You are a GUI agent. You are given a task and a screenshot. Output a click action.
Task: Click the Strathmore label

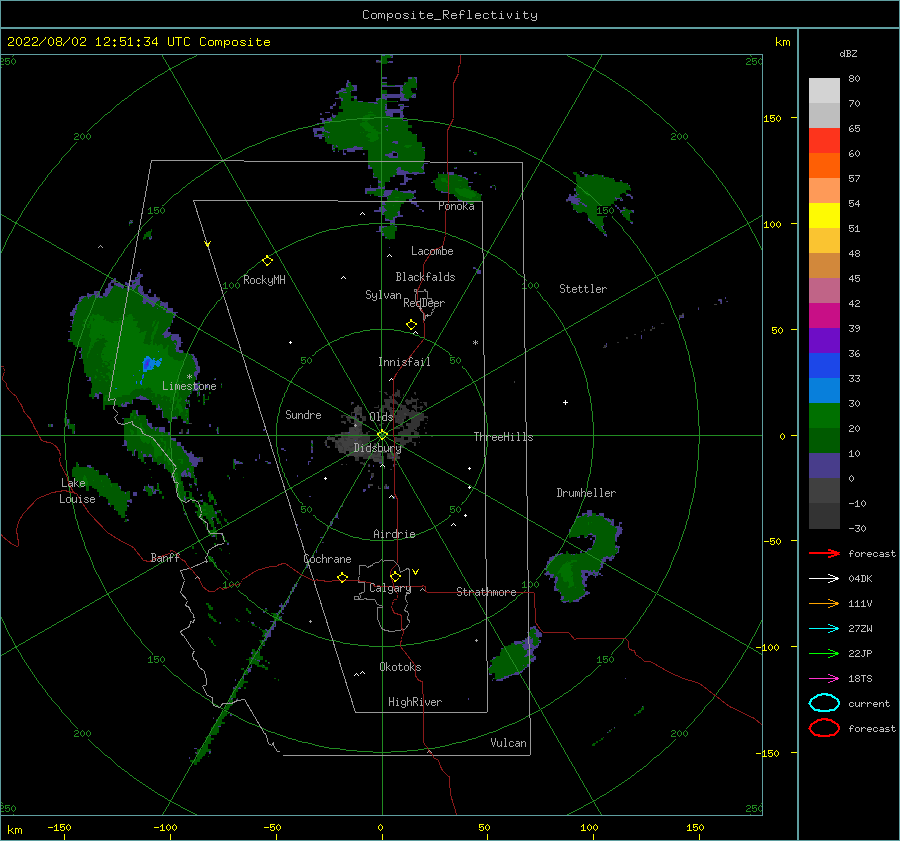(x=486, y=592)
